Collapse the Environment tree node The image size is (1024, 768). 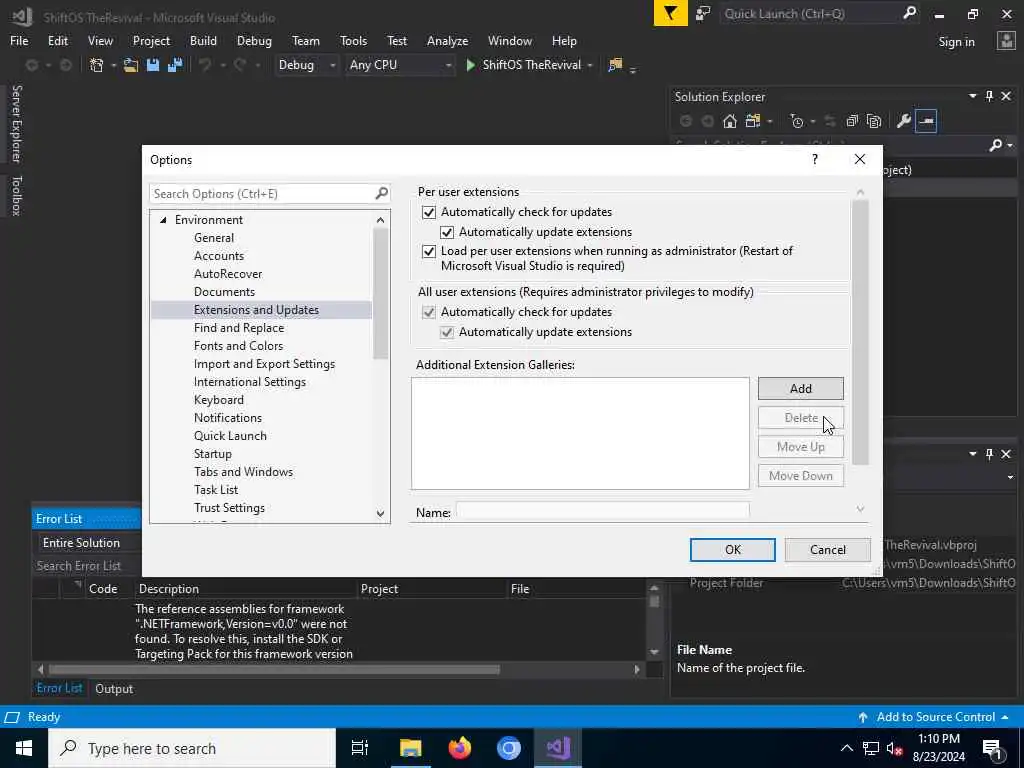pos(163,220)
